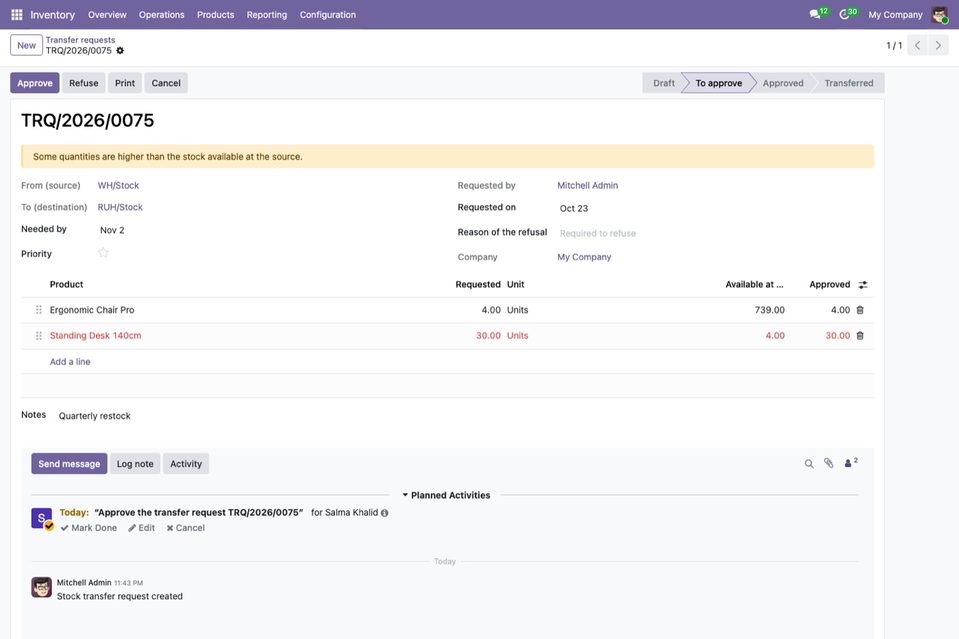Show info for the Salma Khalid activity
The height and width of the screenshot is (639, 959).
click(384, 513)
